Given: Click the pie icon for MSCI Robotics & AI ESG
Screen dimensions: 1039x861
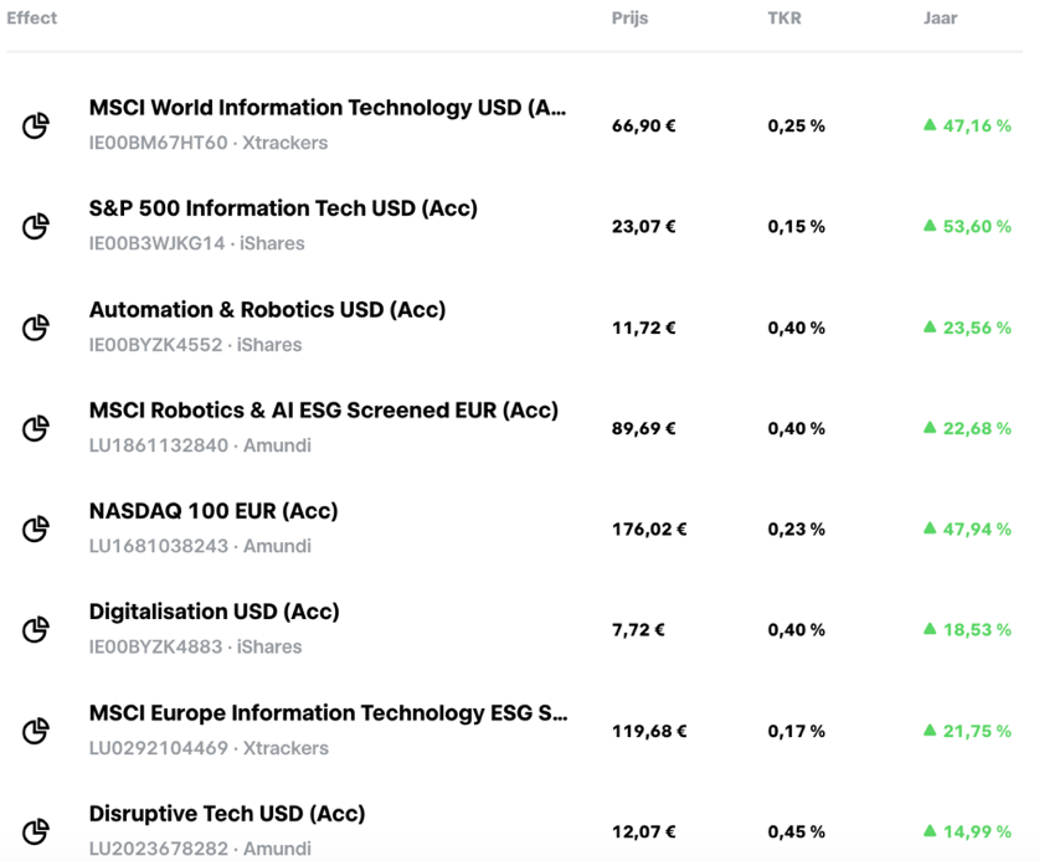Looking at the screenshot, I should [36, 428].
